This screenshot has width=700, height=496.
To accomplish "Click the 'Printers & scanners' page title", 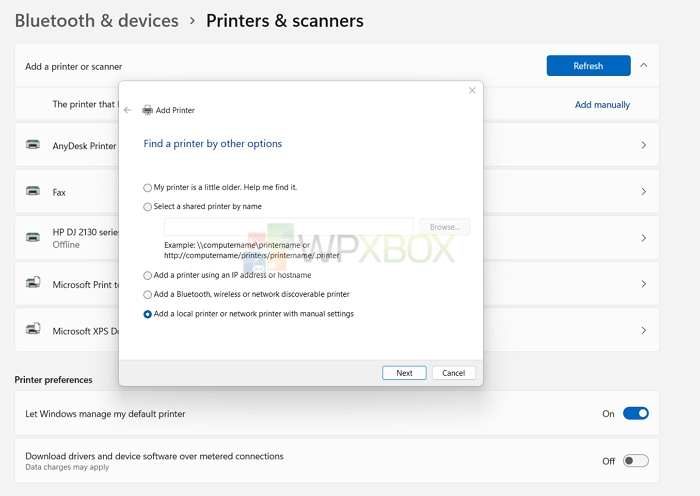I will coord(285,21).
